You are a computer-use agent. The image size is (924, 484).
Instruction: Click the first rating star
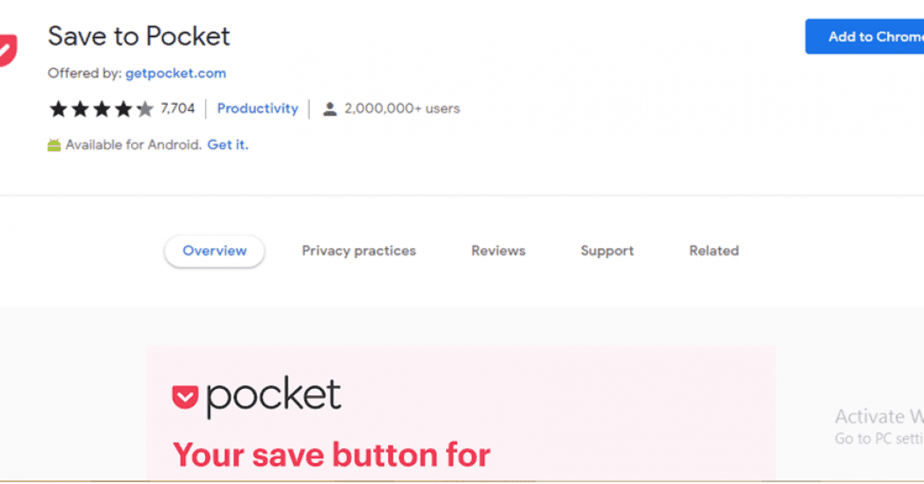(57, 109)
